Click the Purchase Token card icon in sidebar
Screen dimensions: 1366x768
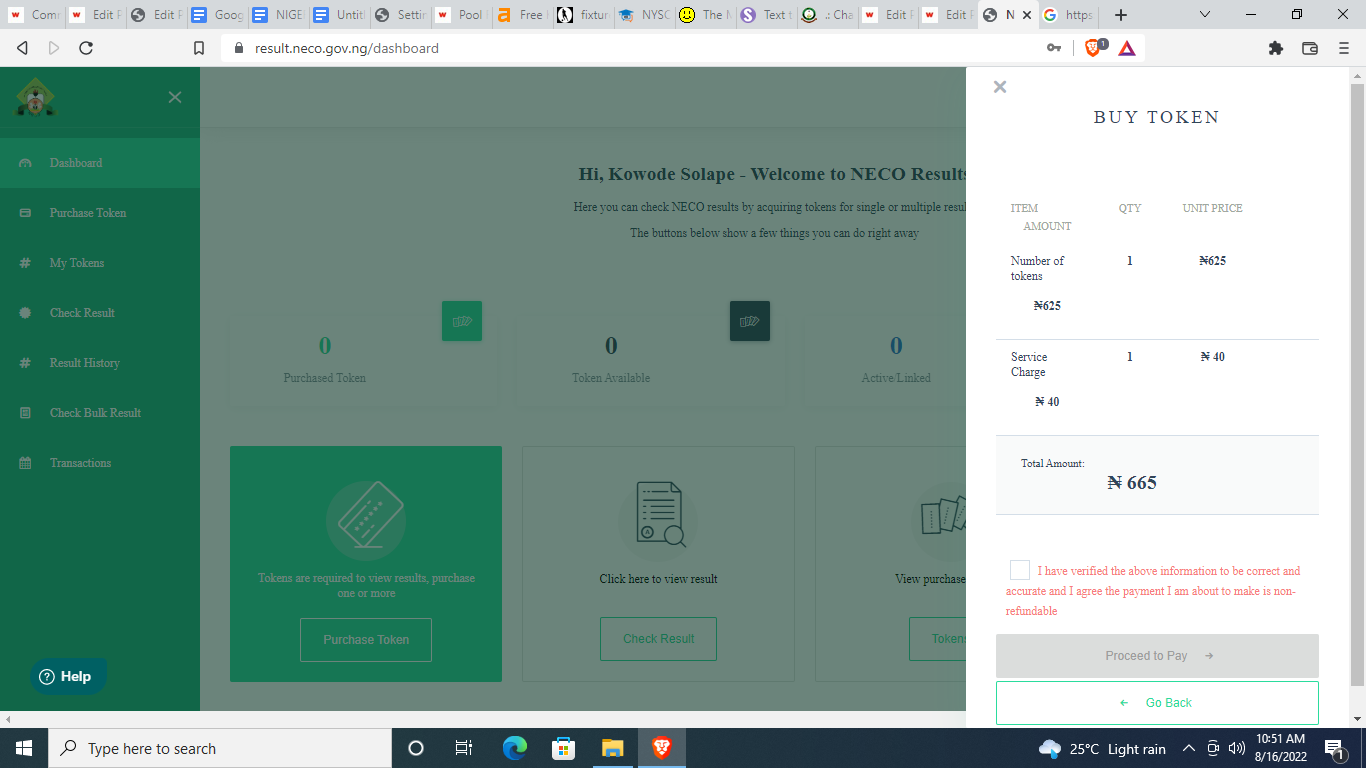click(x=25, y=213)
